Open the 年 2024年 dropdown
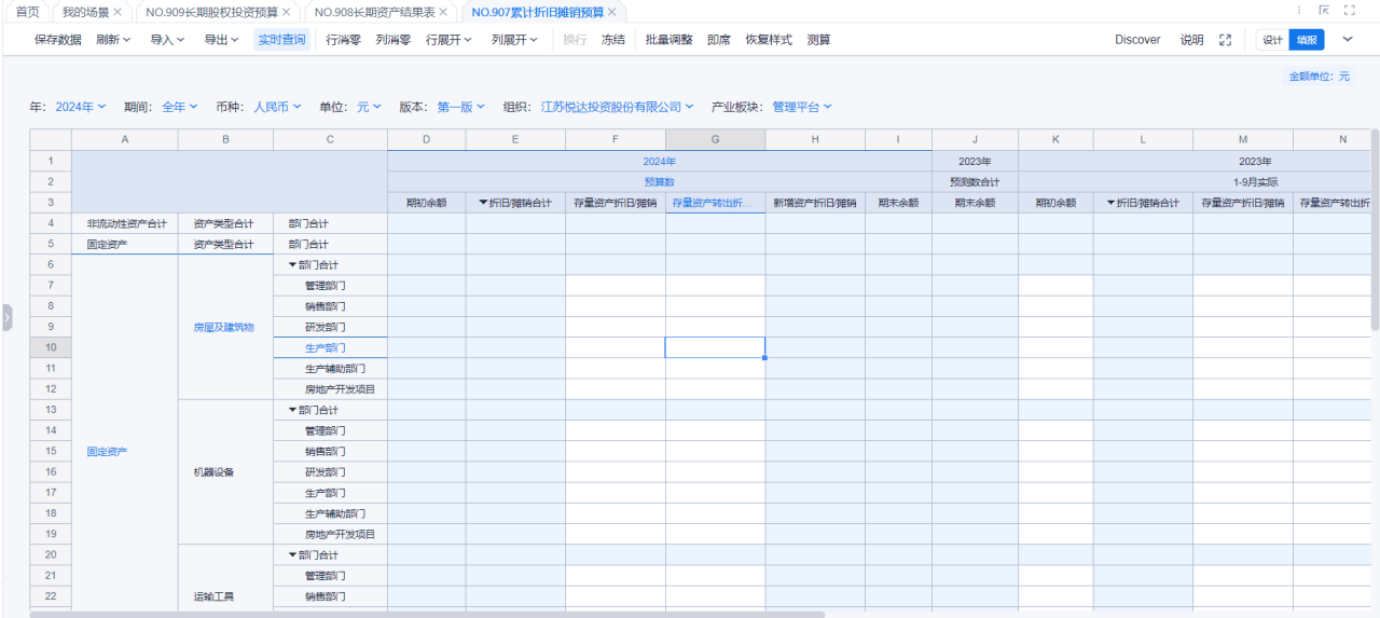This screenshot has width=1380, height=618. click(80, 107)
